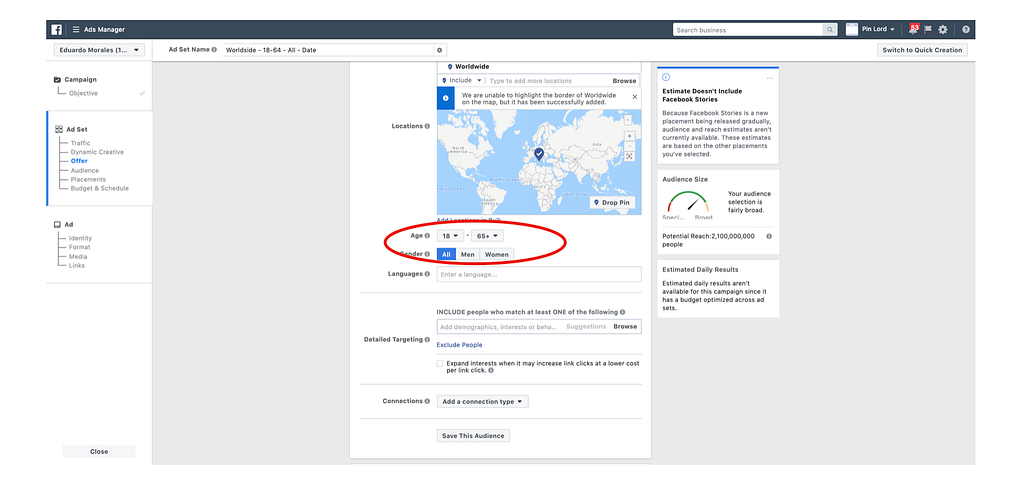Open the Ads Manager hamburger menu
Image resolution: width=1024 pixels, height=480 pixels.
76,29
